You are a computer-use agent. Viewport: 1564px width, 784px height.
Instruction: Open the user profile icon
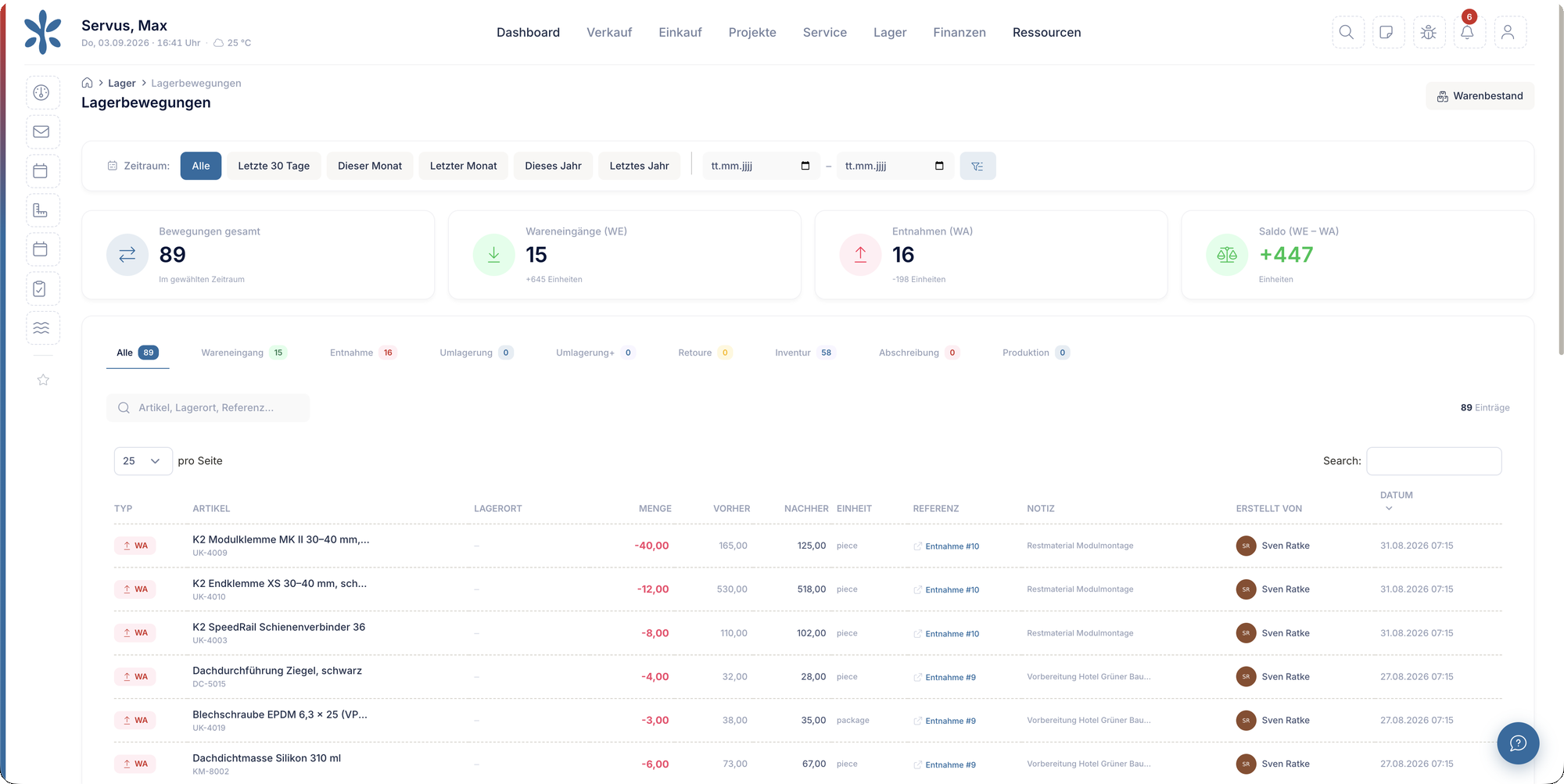coord(1509,32)
